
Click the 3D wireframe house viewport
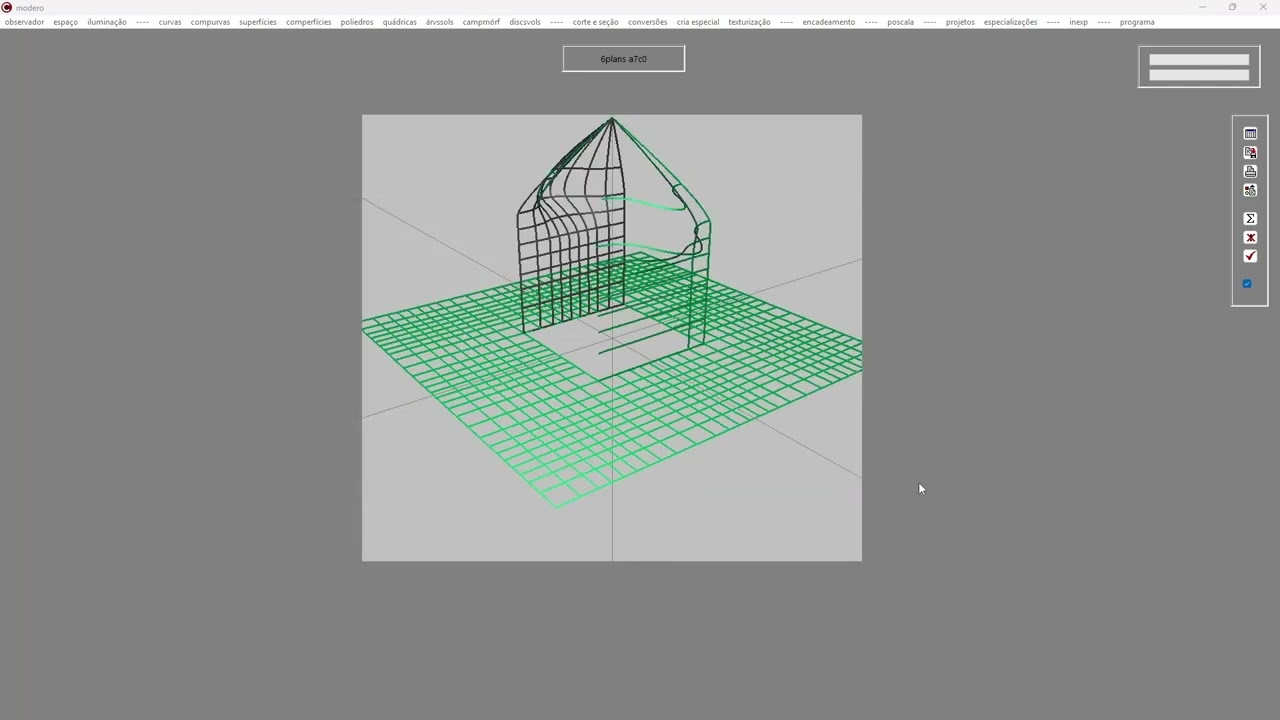(x=612, y=338)
